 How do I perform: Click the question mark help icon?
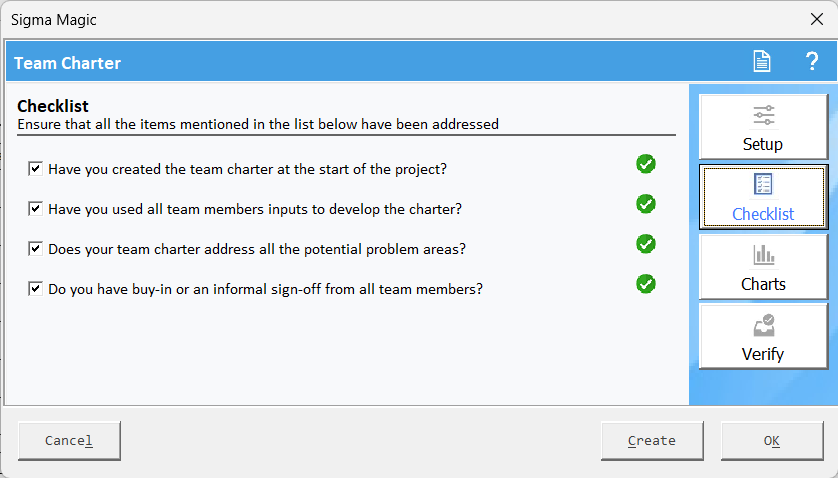(812, 61)
